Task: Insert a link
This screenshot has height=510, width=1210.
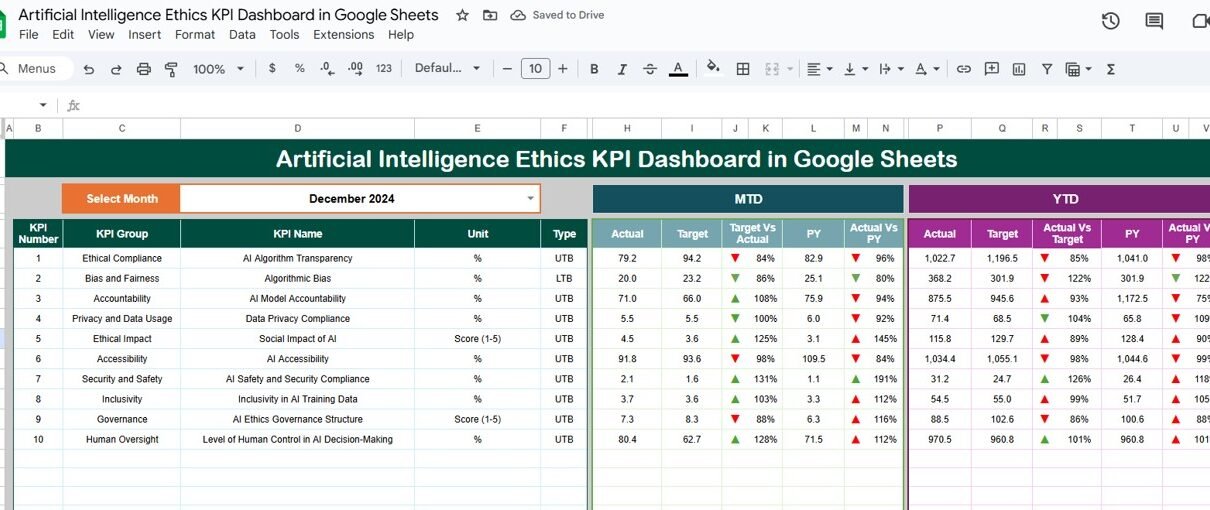Action: pyautogui.click(x=964, y=69)
